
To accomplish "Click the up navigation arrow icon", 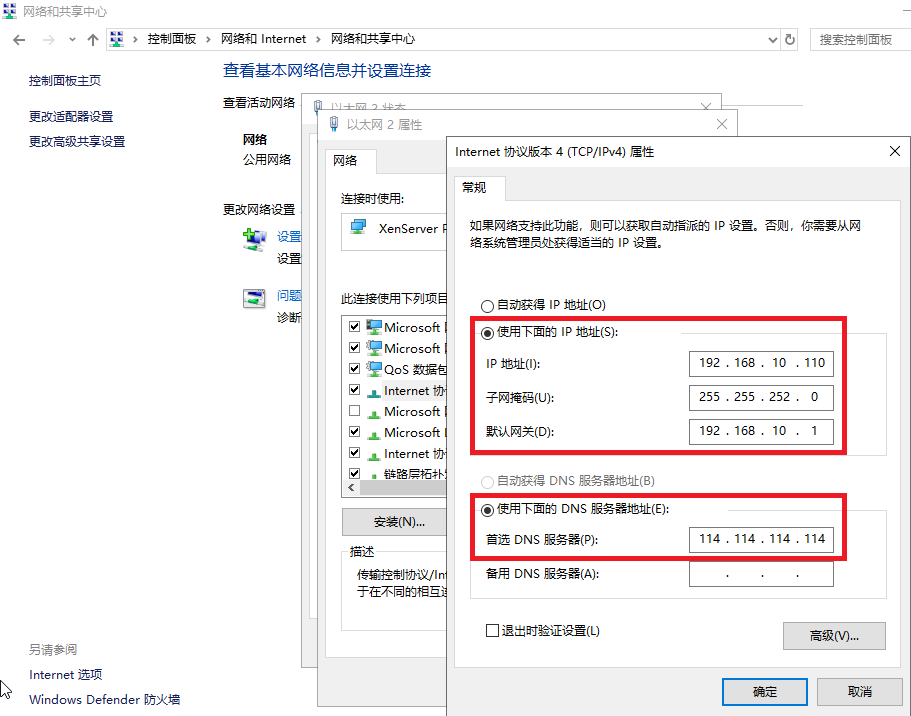I will 92,39.
